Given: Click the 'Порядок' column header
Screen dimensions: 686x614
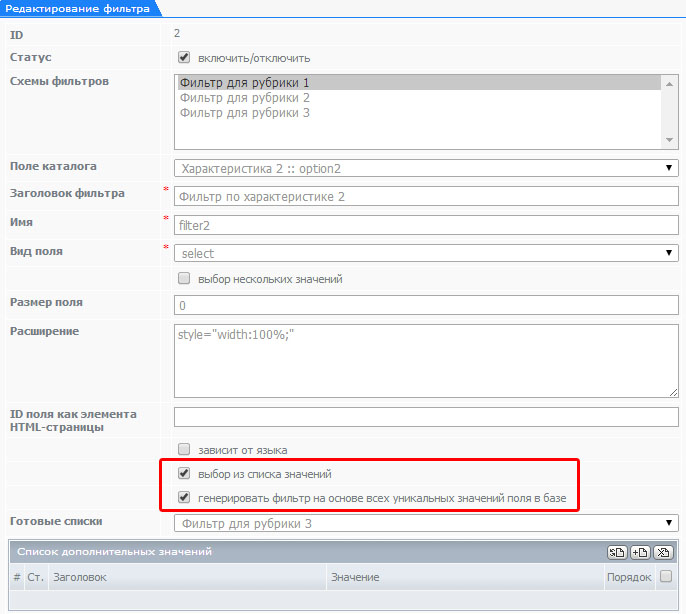Looking at the screenshot, I should tap(629, 577).
